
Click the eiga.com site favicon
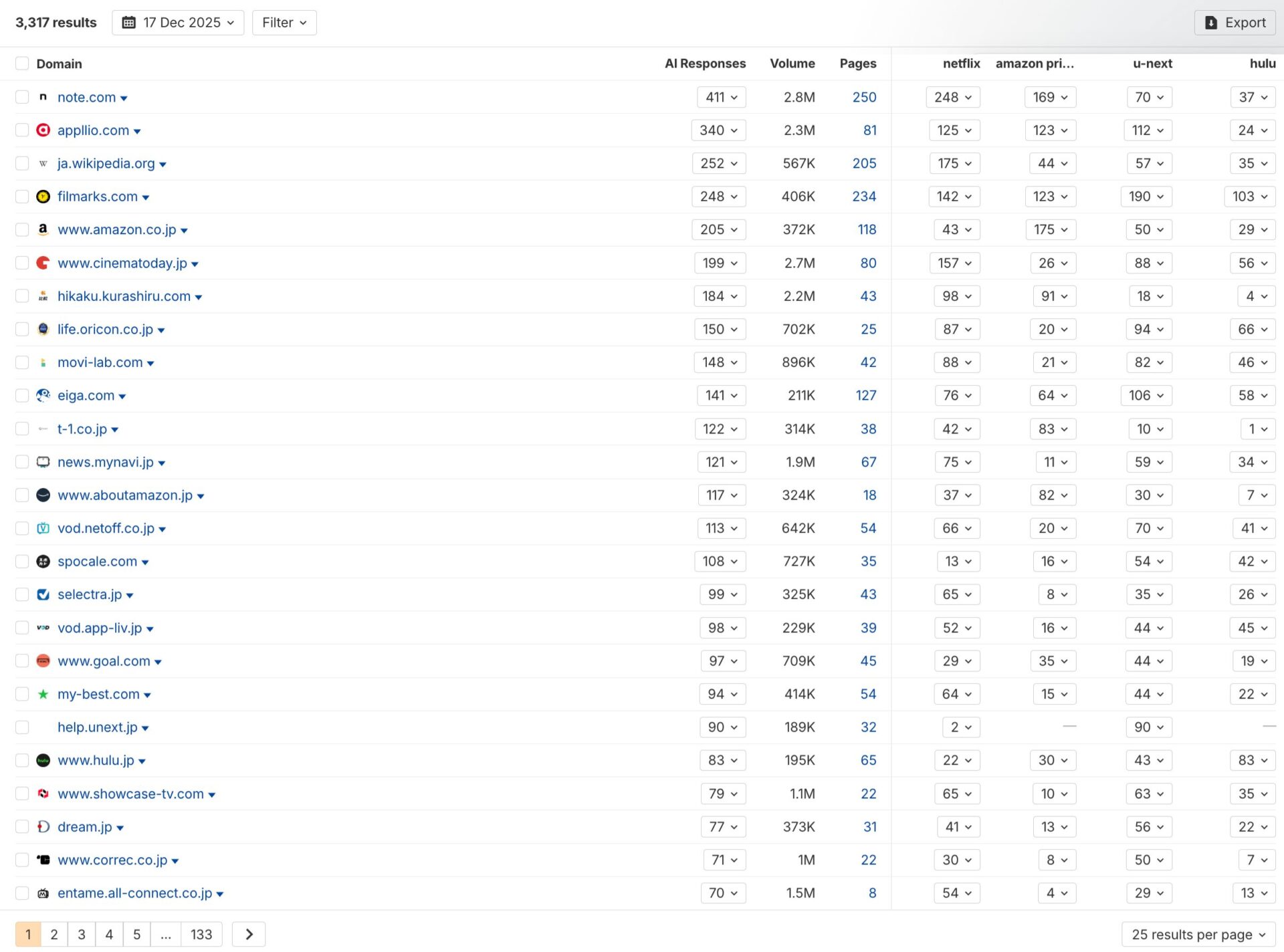[x=43, y=395]
